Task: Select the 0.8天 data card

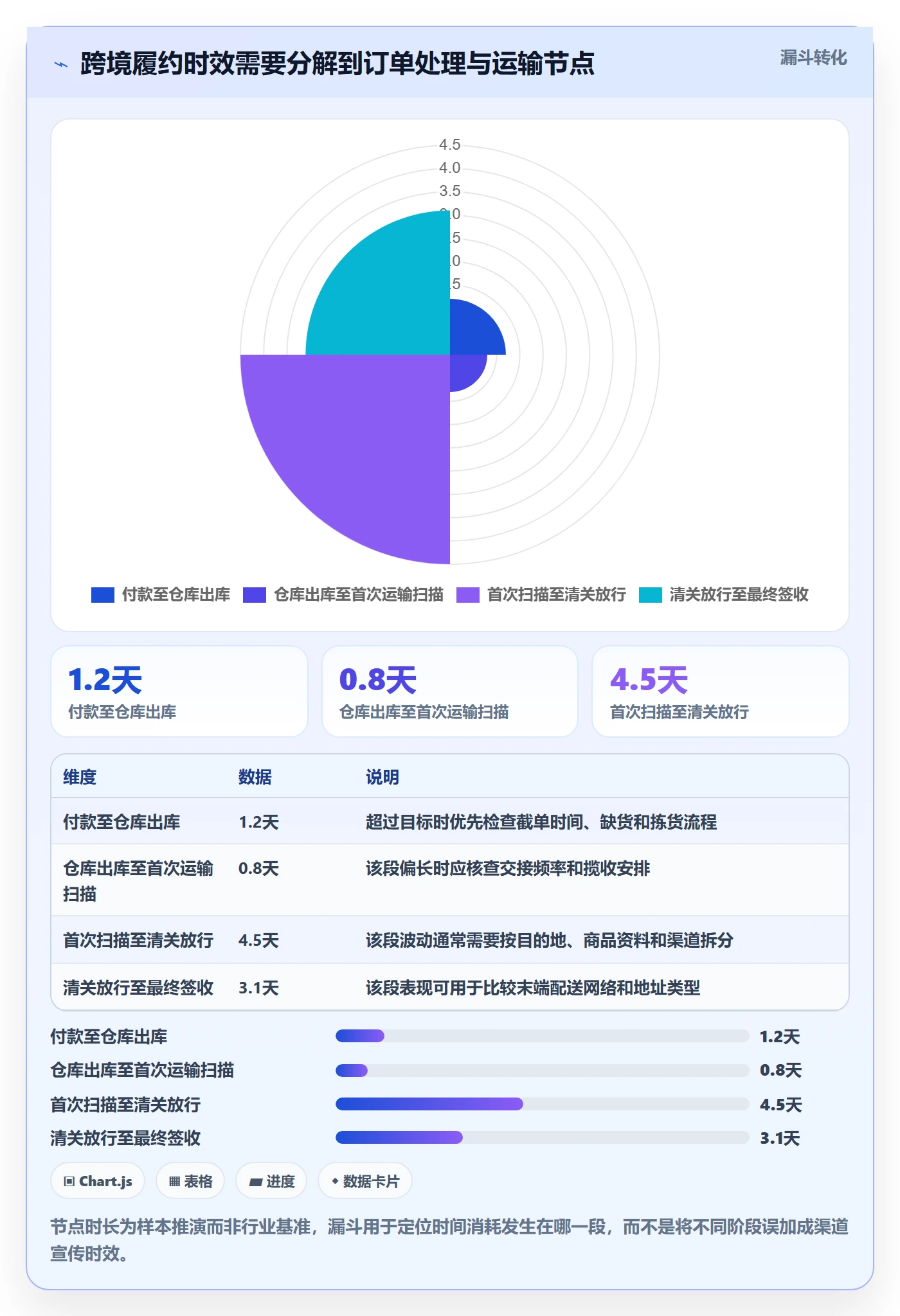Action: pyautogui.click(x=450, y=691)
